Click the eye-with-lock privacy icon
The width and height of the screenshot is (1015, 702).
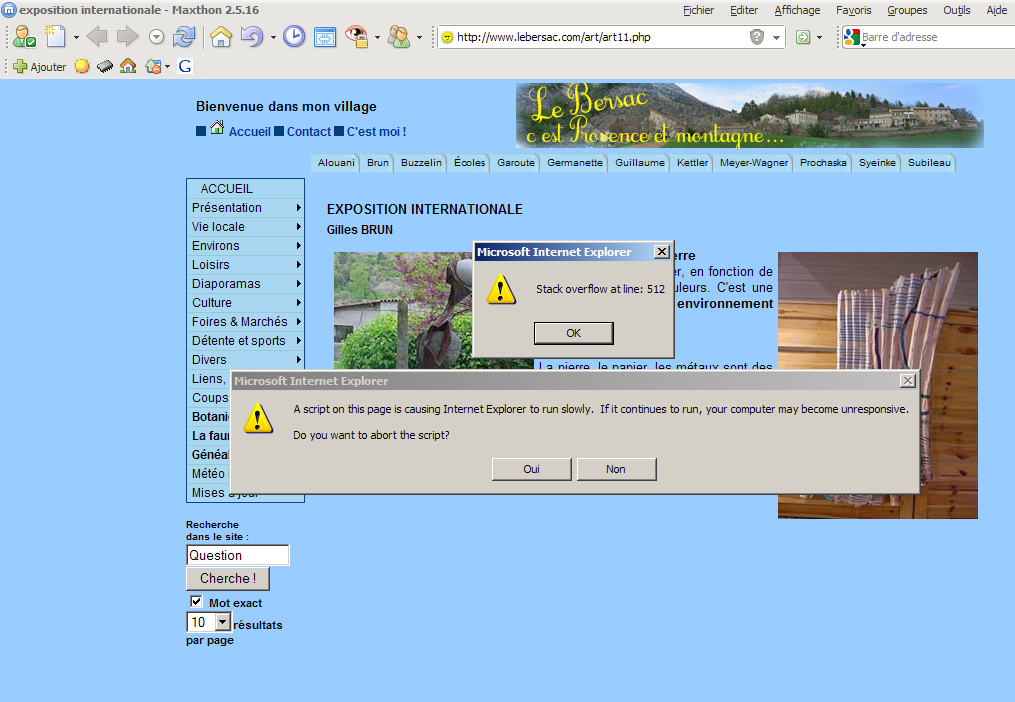click(356, 36)
